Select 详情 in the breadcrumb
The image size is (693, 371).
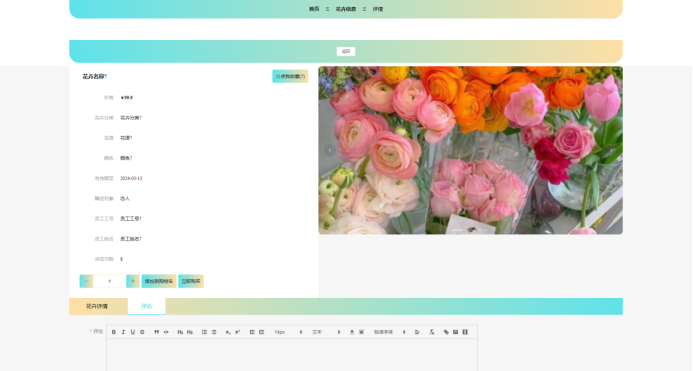tap(378, 9)
